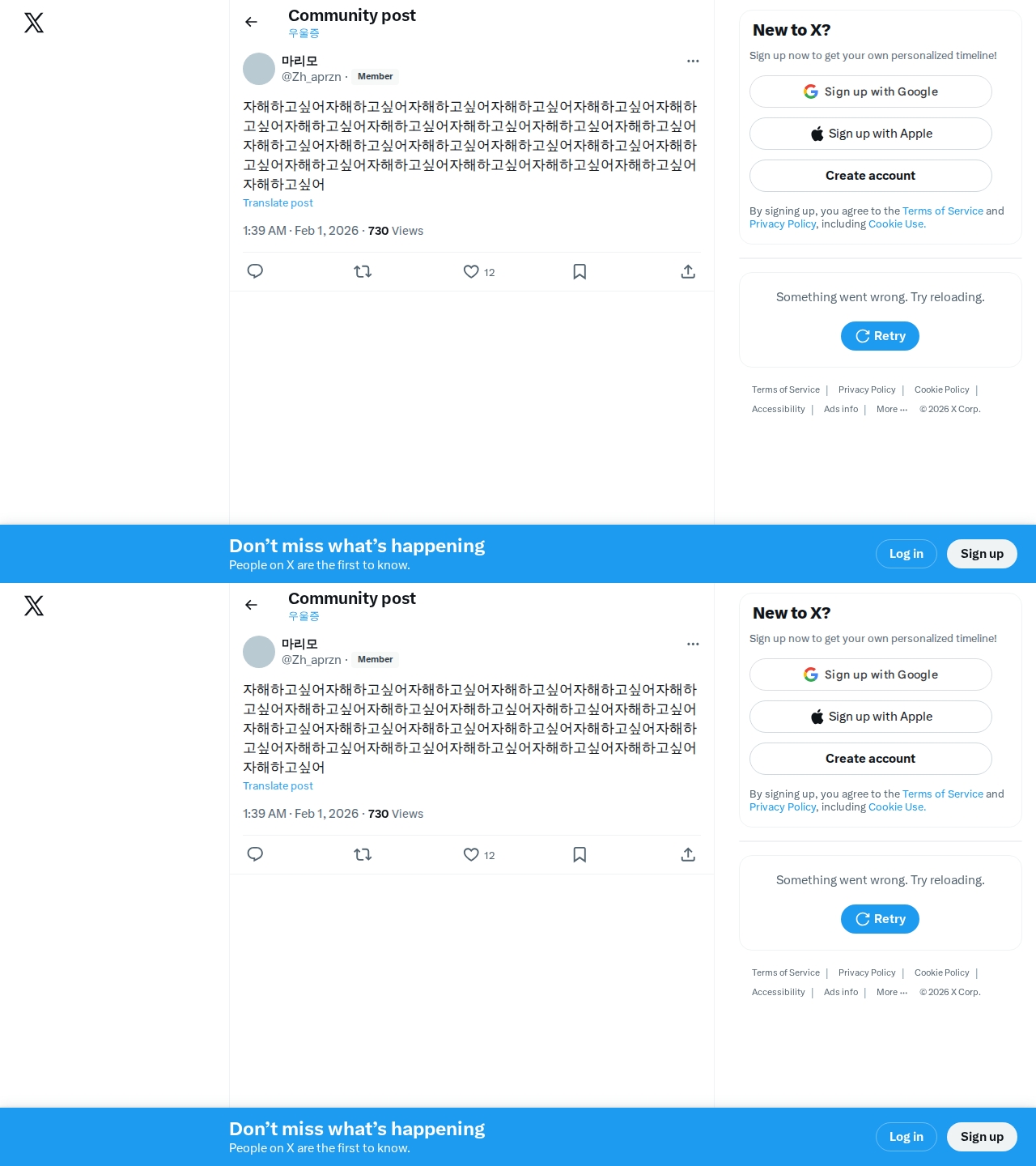Open the three-dot more menu on the upper post
The height and width of the screenshot is (1166, 1036).
pos(693,61)
